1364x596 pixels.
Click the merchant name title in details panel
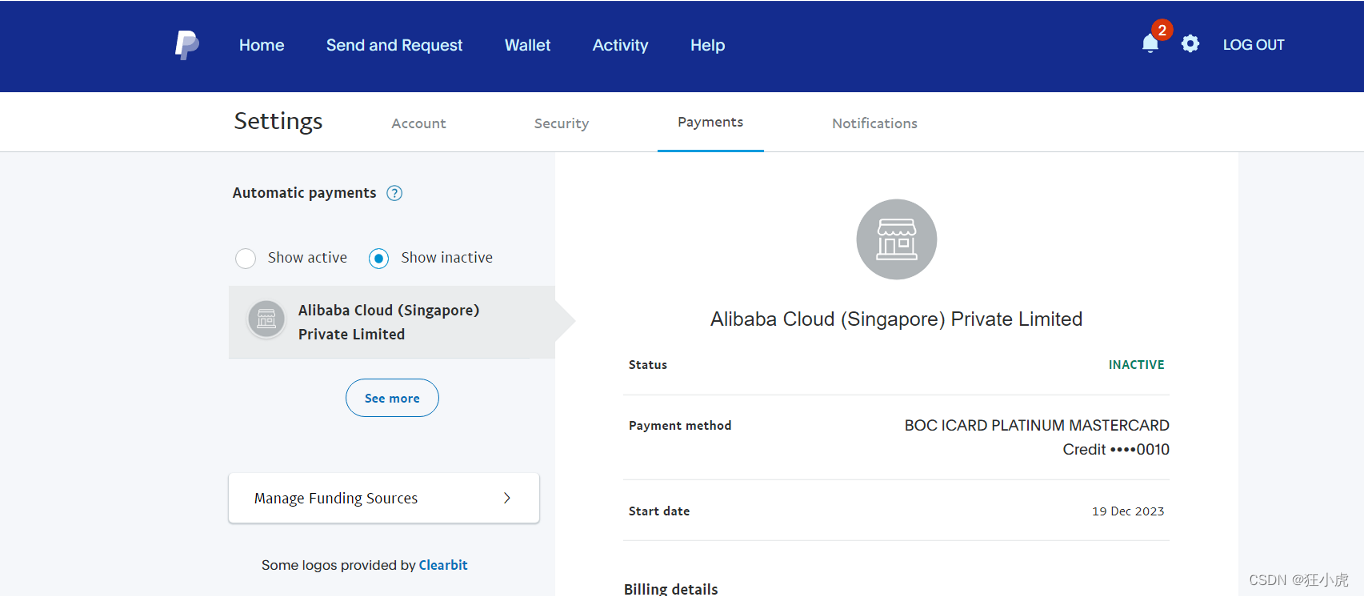pyautogui.click(x=897, y=319)
